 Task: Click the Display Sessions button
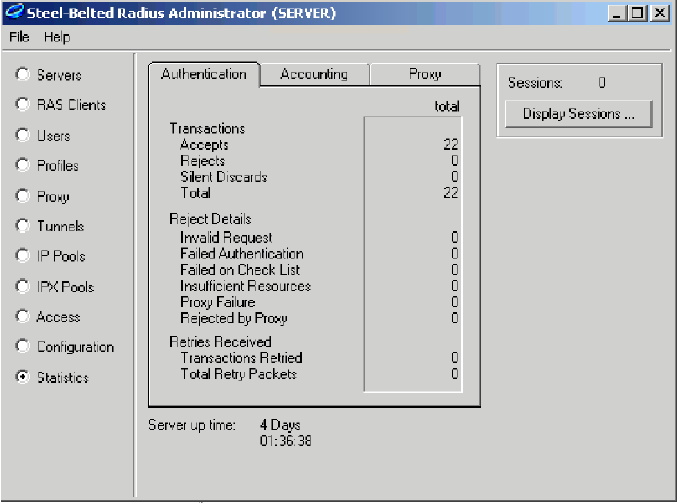click(x=579, y=114)
